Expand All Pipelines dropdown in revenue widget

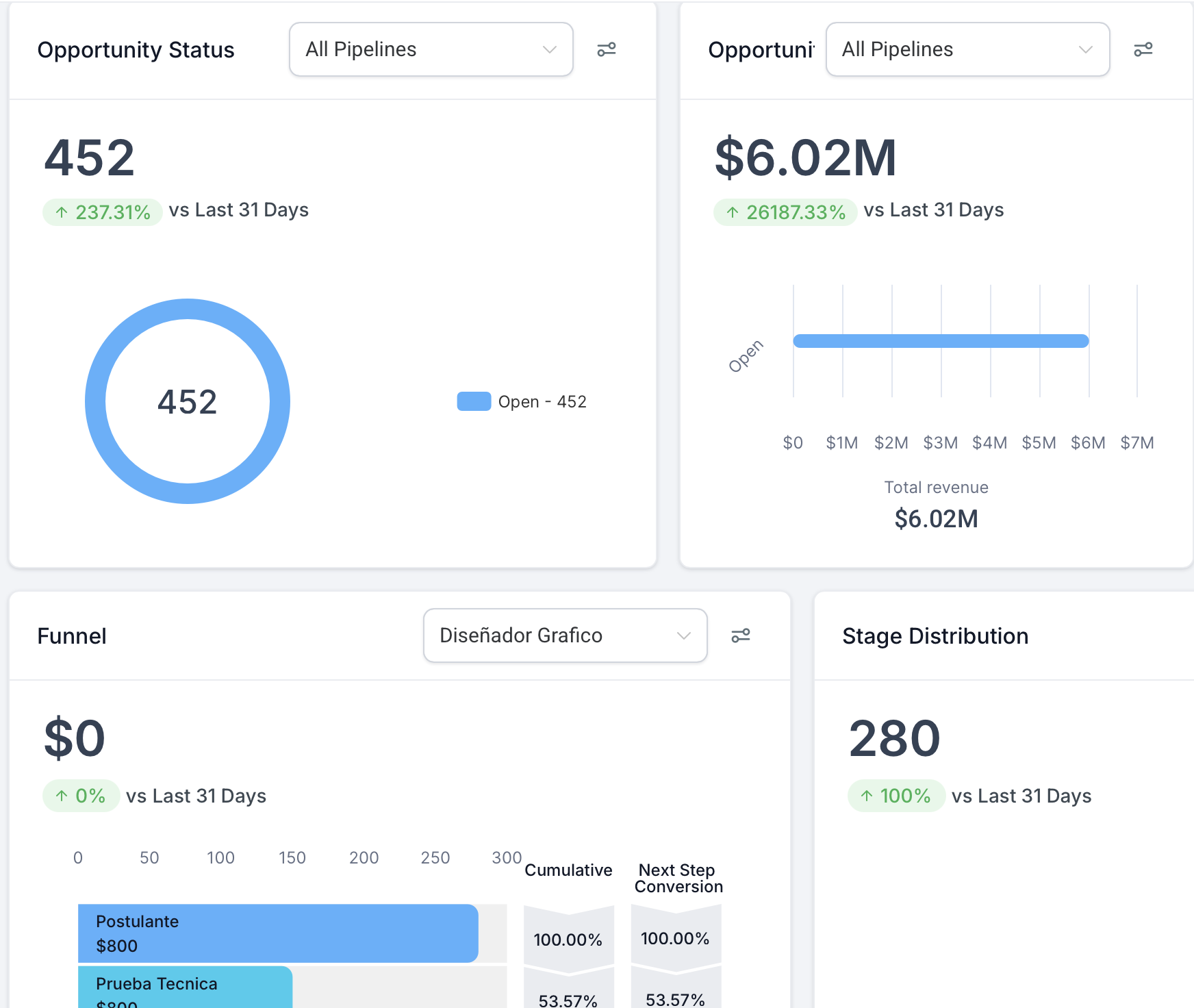(x=967, y=49)
